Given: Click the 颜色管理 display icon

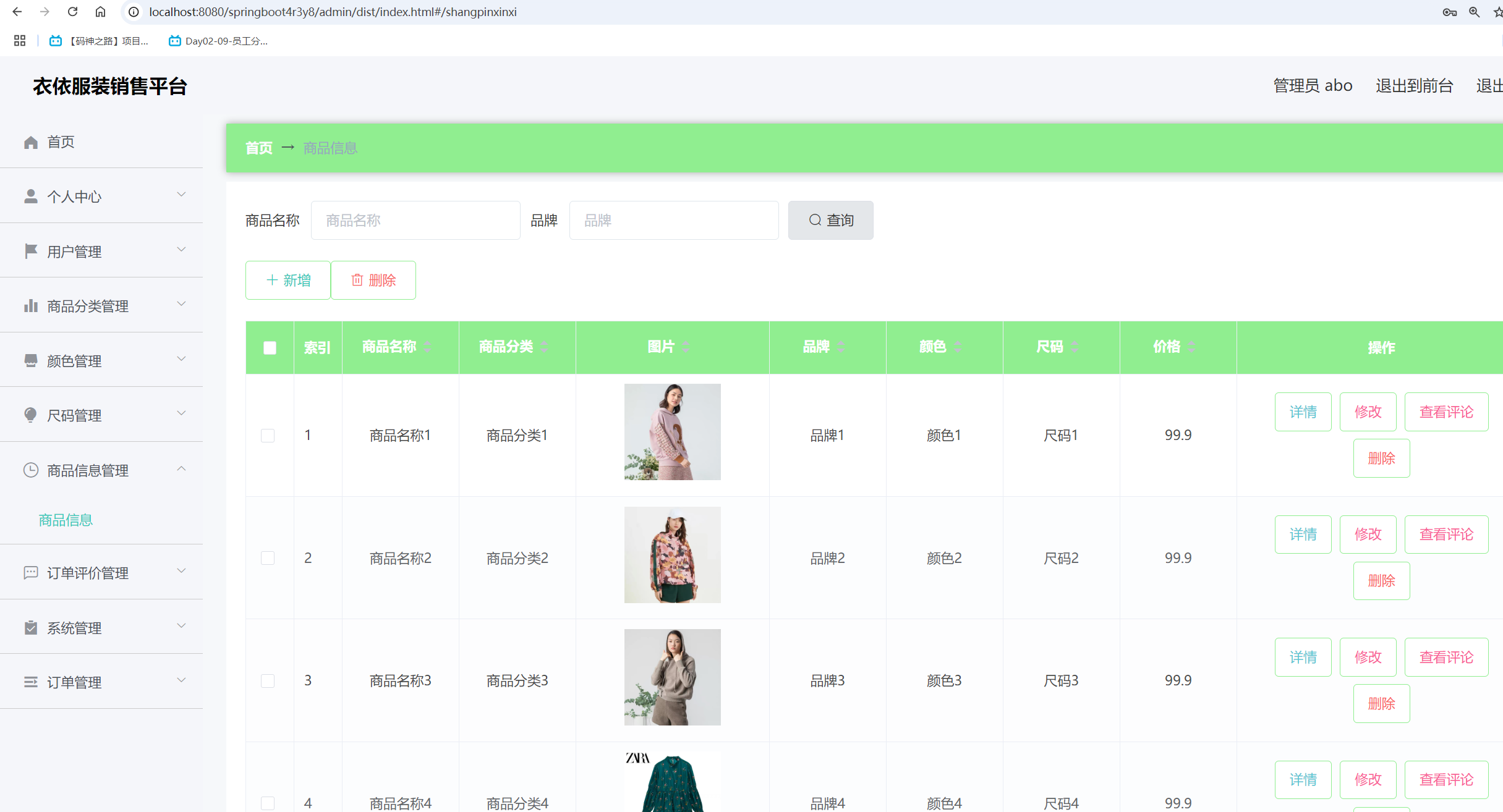Looking at the screenshot, I should (x=32, y=360).
